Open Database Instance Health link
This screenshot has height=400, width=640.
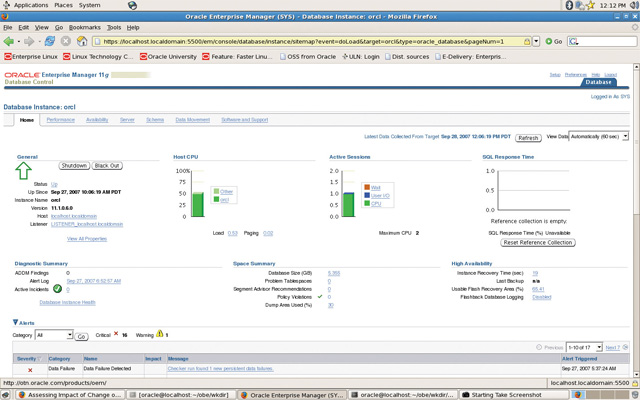point(67,302)
